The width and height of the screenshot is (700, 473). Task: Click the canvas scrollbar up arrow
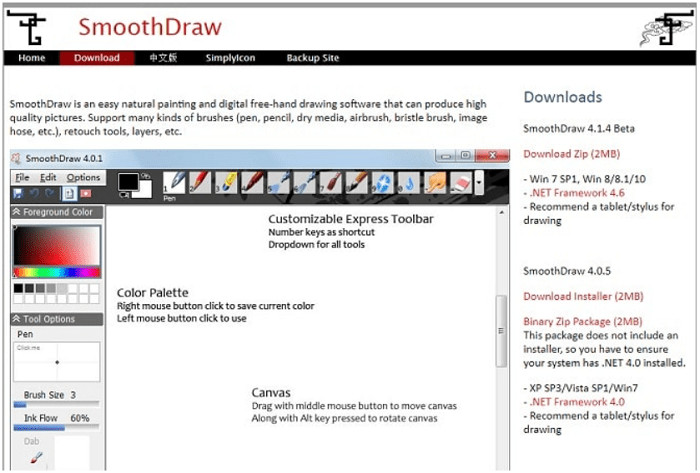coord(501,213)
